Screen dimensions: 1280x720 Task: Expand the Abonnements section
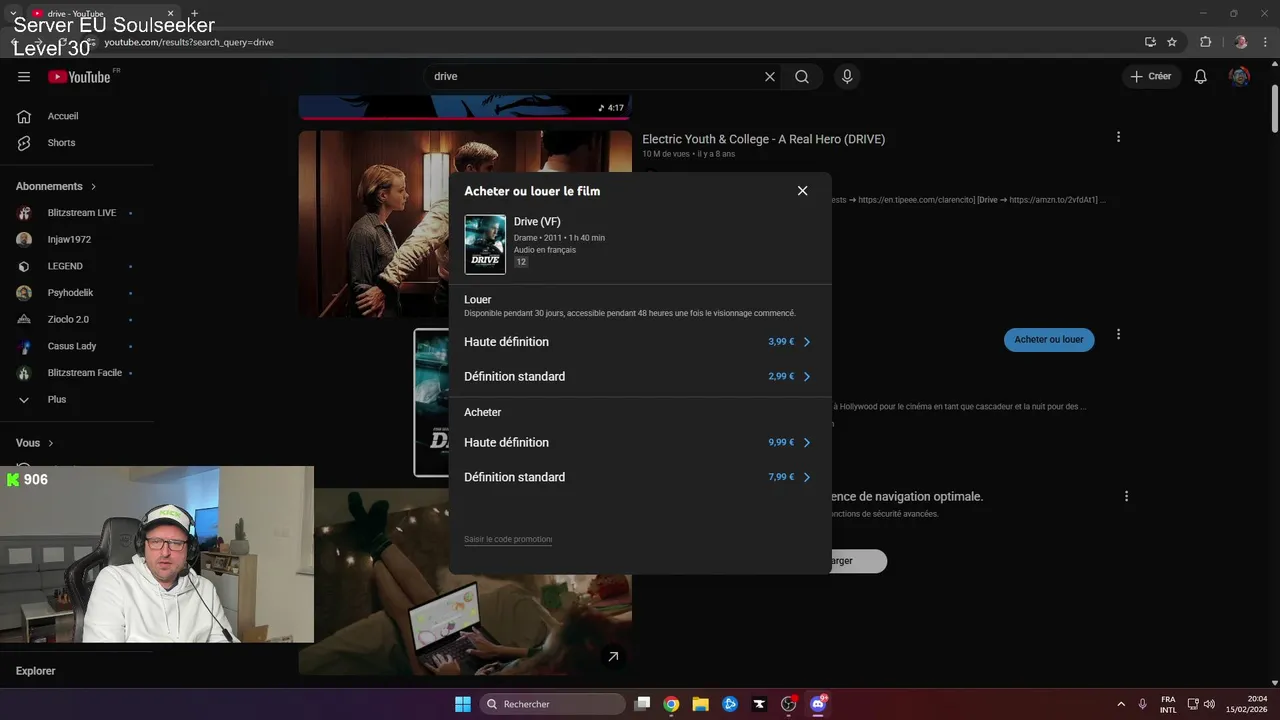pyautogui.click(x=56, y=186)
